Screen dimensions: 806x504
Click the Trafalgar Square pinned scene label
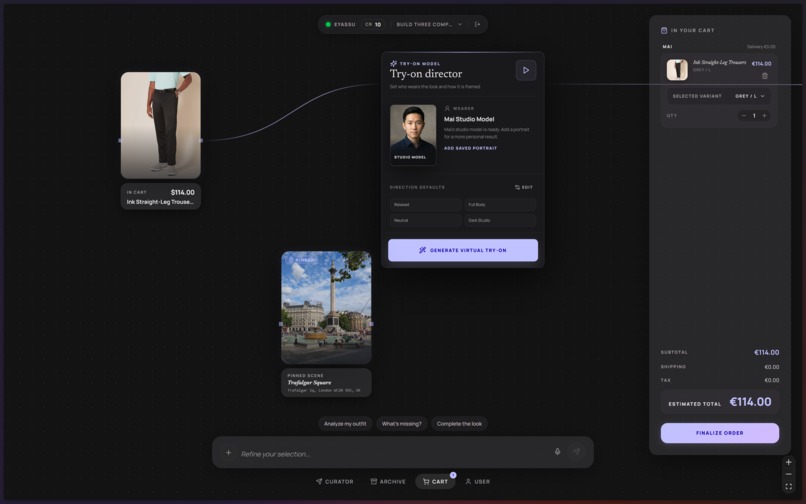coord(326,383)
